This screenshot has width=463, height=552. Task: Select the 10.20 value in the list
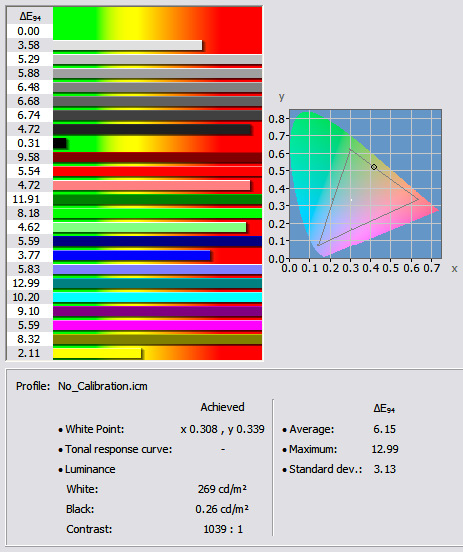tap(26, 297)
